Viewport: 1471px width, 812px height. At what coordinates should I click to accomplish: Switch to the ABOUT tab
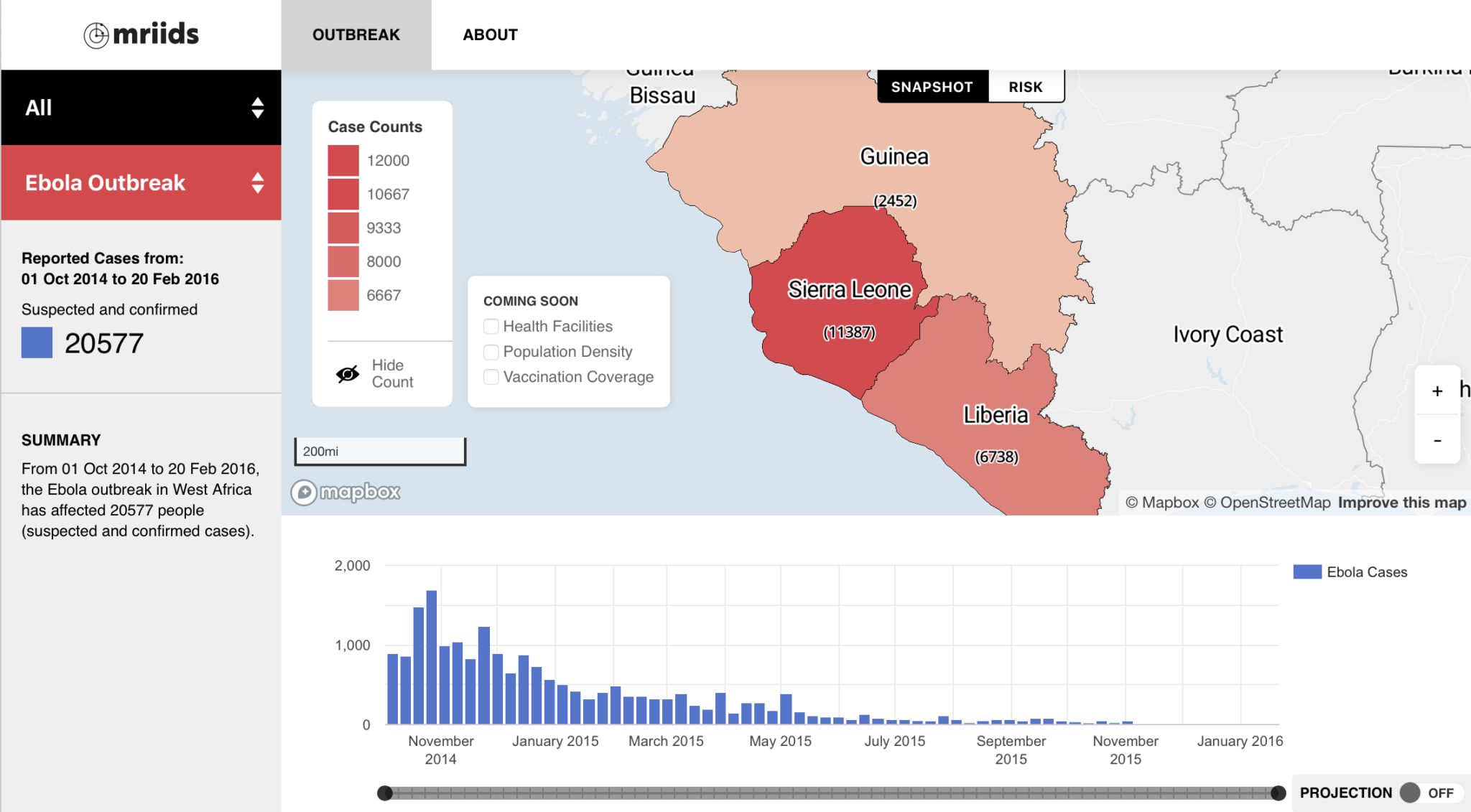(x=489, y=34)
